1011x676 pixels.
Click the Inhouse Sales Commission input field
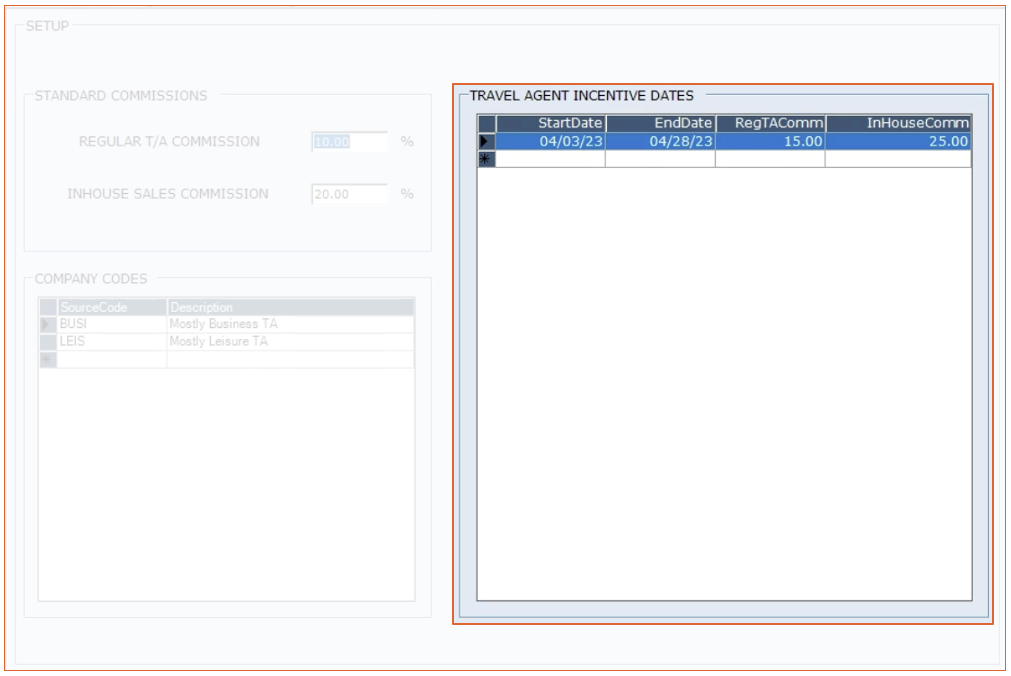[x=349, y=194]
